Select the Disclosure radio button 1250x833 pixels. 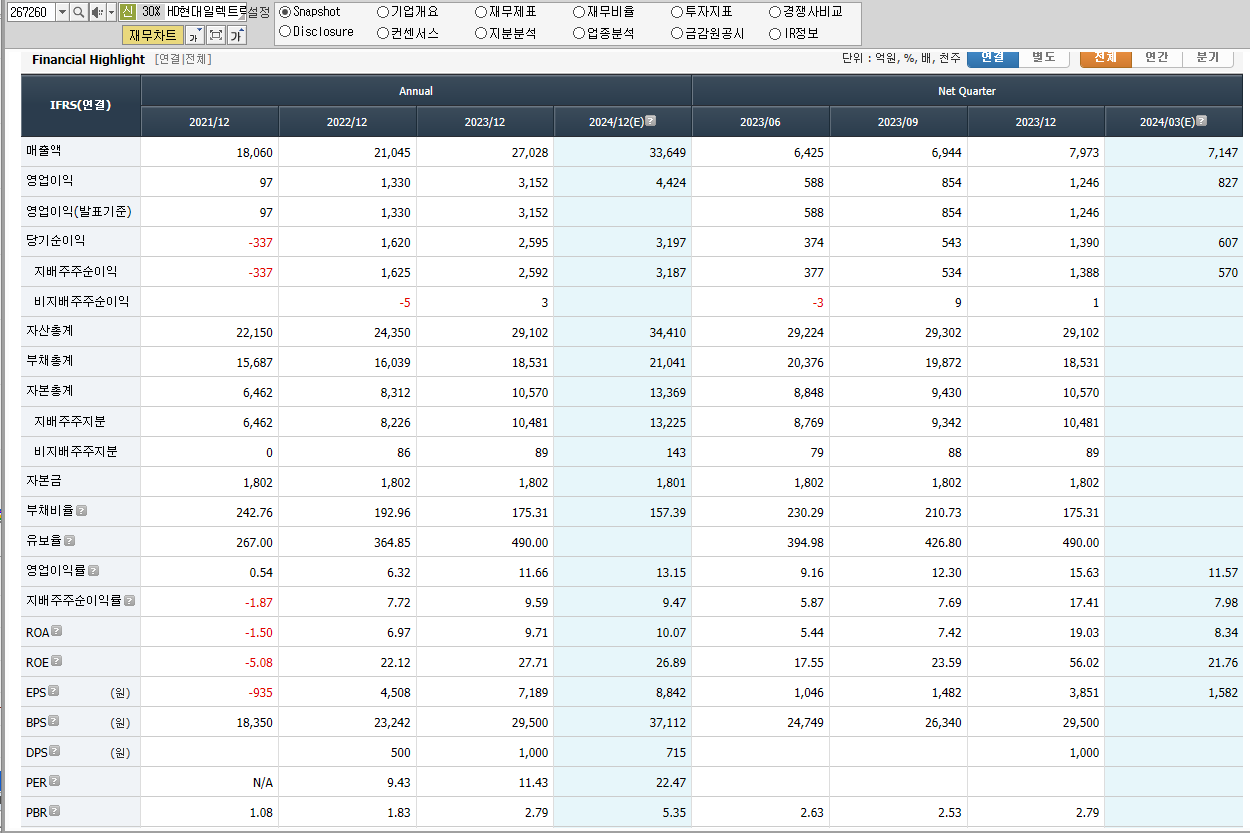click(x=285, y=32)
